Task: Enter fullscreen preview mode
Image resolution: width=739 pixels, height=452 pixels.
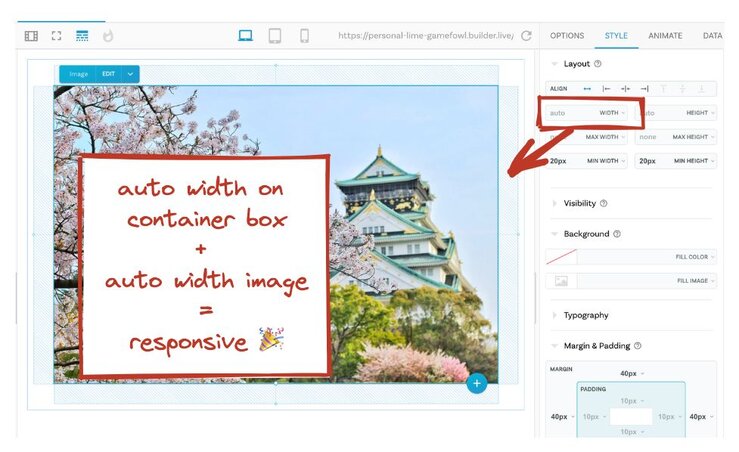Action: point(57,36)
